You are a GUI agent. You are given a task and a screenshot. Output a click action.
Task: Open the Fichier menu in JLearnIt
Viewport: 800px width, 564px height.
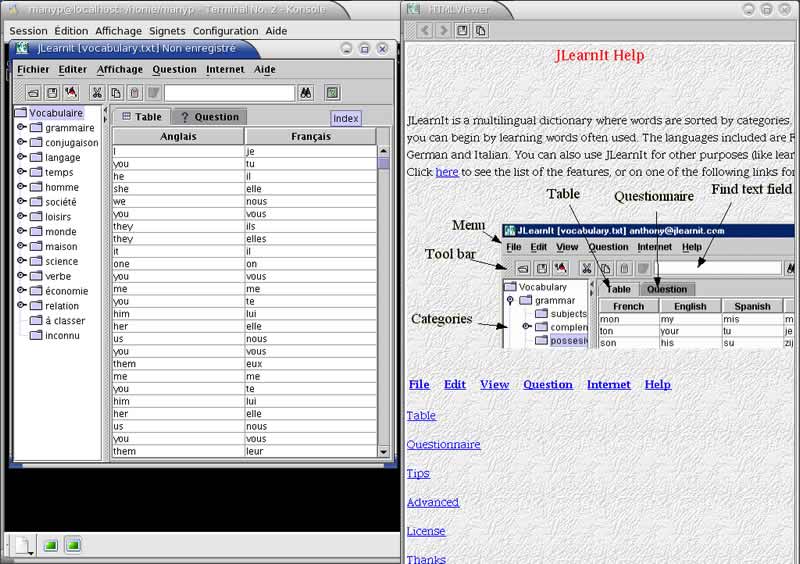tap(33, 69)
